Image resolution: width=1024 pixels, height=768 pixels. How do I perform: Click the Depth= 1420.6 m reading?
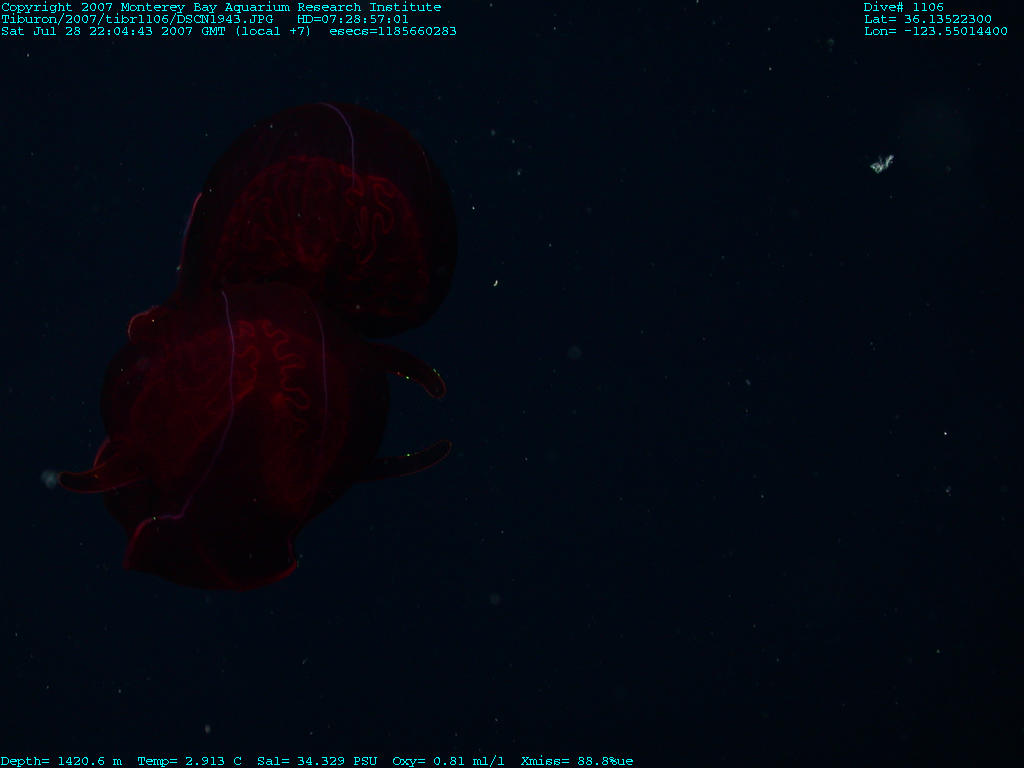[62, 761]
